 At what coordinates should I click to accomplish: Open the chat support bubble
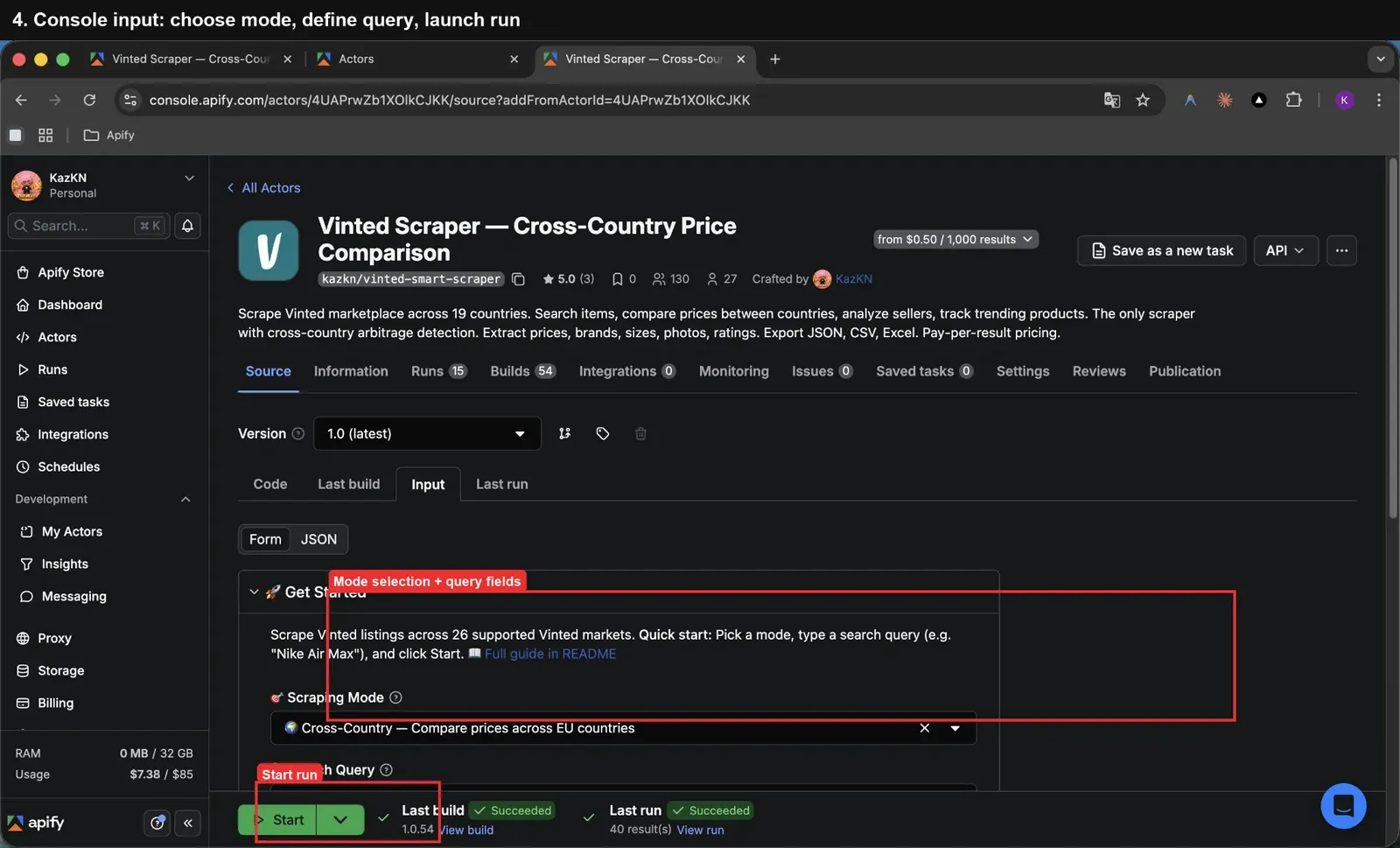(x=1343, y=805)
